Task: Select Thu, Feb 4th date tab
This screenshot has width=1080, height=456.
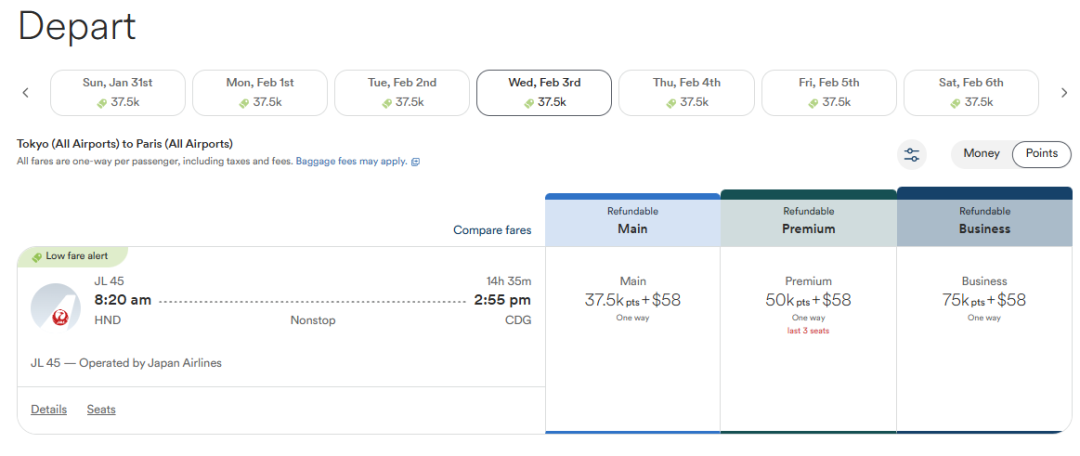Action: pyautogui.click(x=687, y=92)
